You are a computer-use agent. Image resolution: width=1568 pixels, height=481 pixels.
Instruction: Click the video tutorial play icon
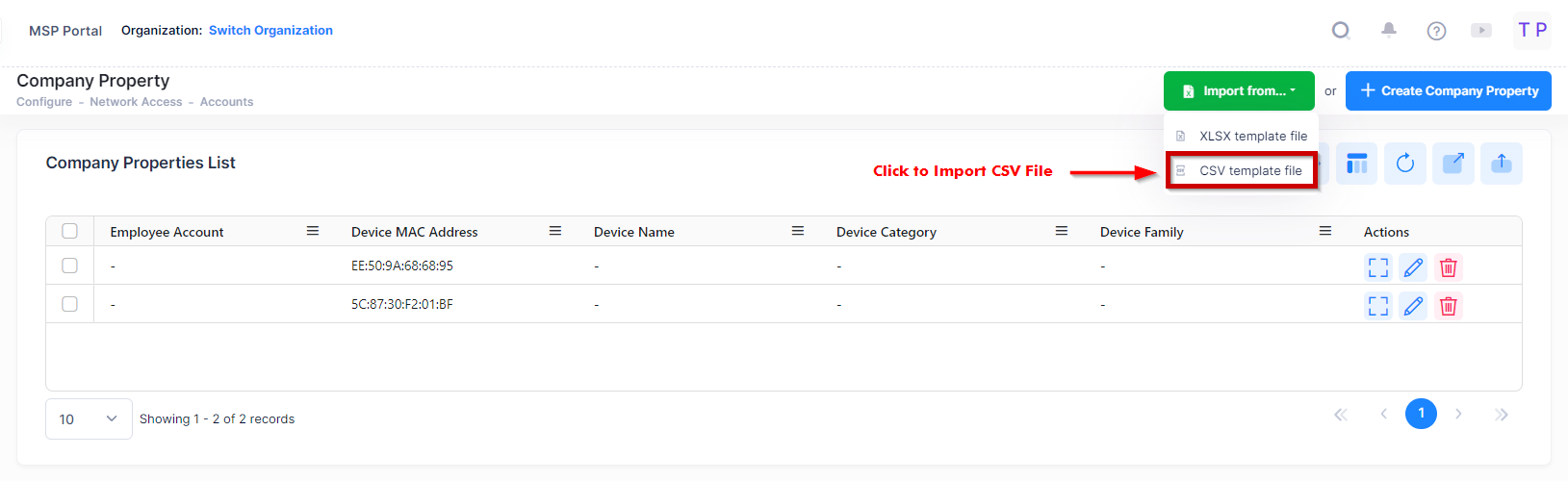[x=1481, y=31]
